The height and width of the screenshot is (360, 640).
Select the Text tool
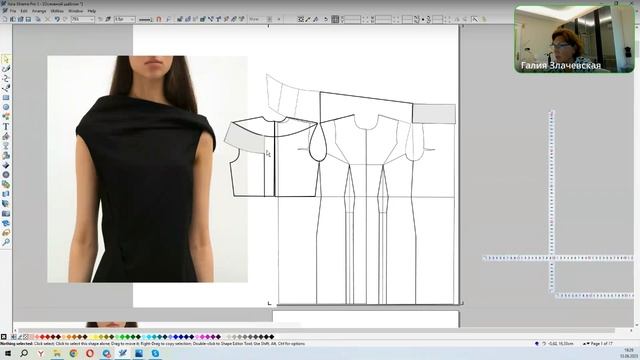click(6, 127)
